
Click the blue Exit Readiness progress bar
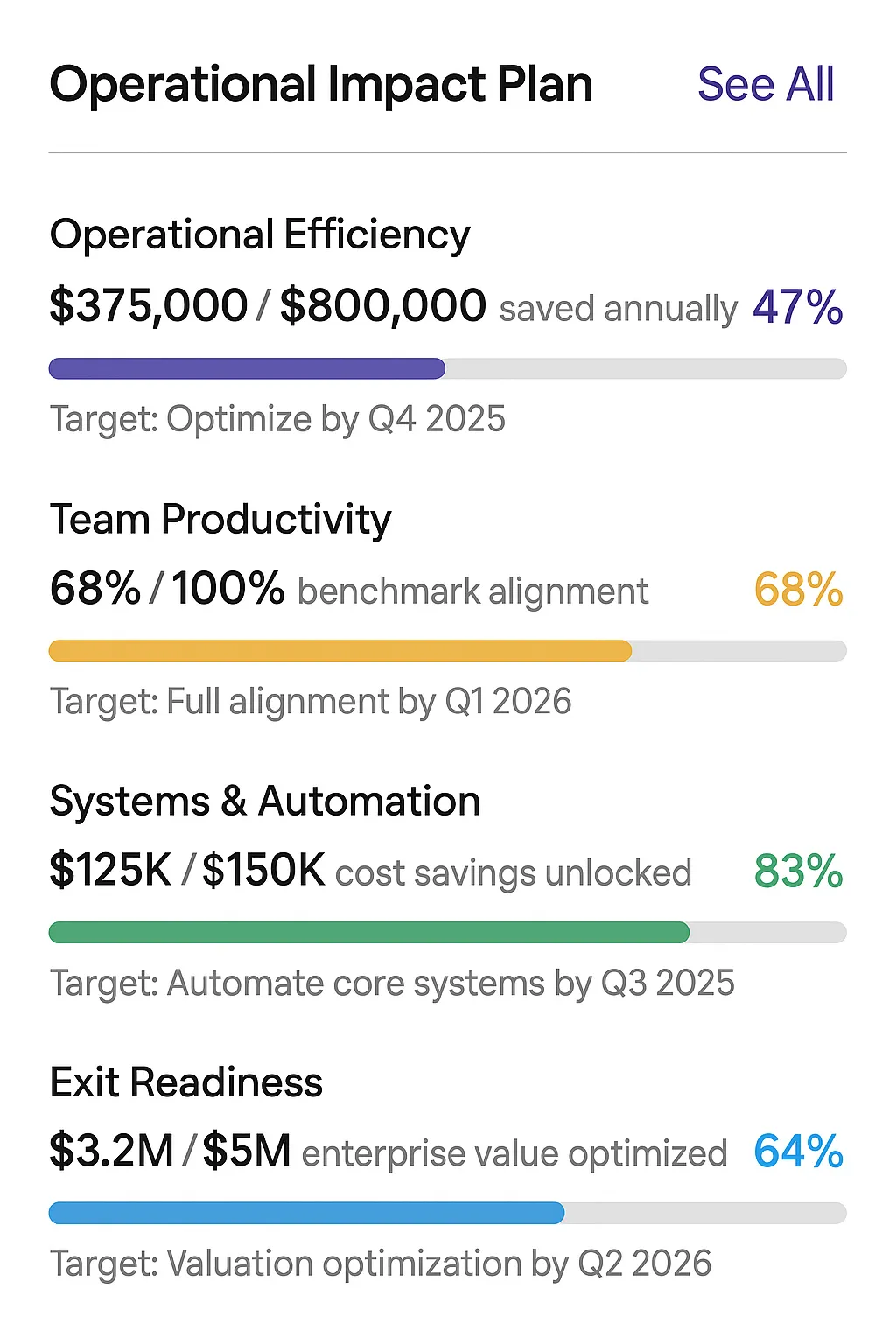coord(447,1213)
